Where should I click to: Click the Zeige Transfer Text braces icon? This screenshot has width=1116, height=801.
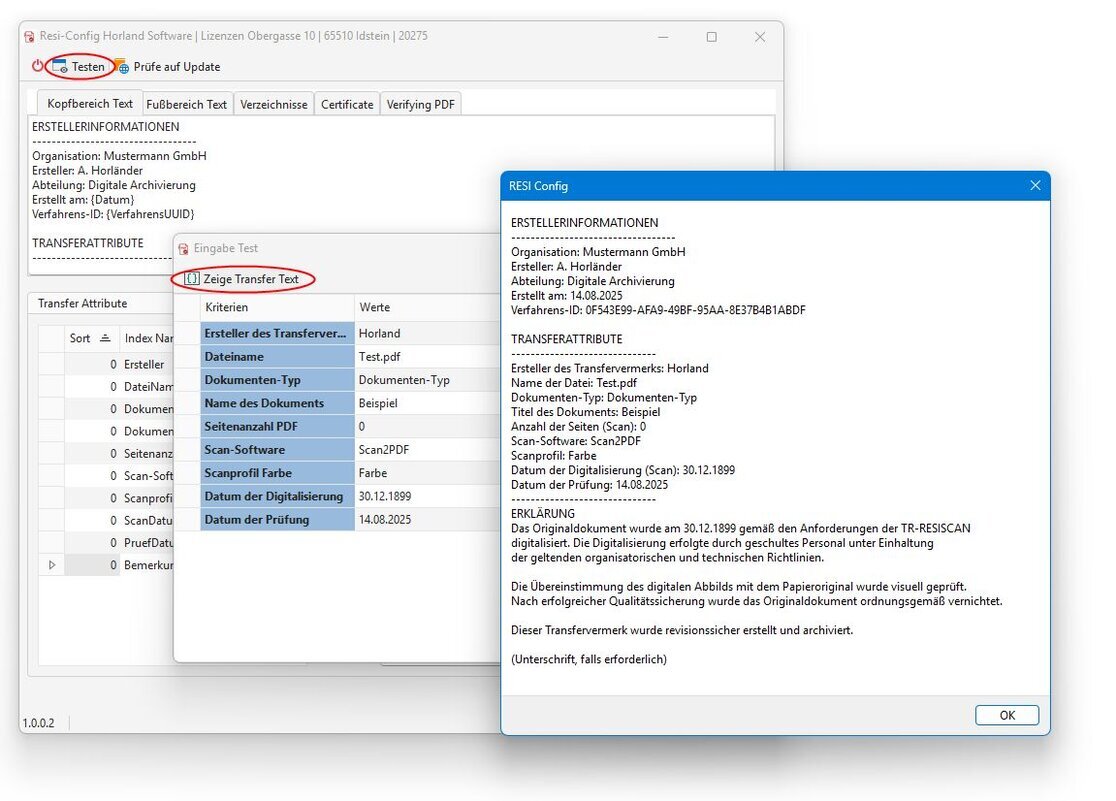point(192,279)
